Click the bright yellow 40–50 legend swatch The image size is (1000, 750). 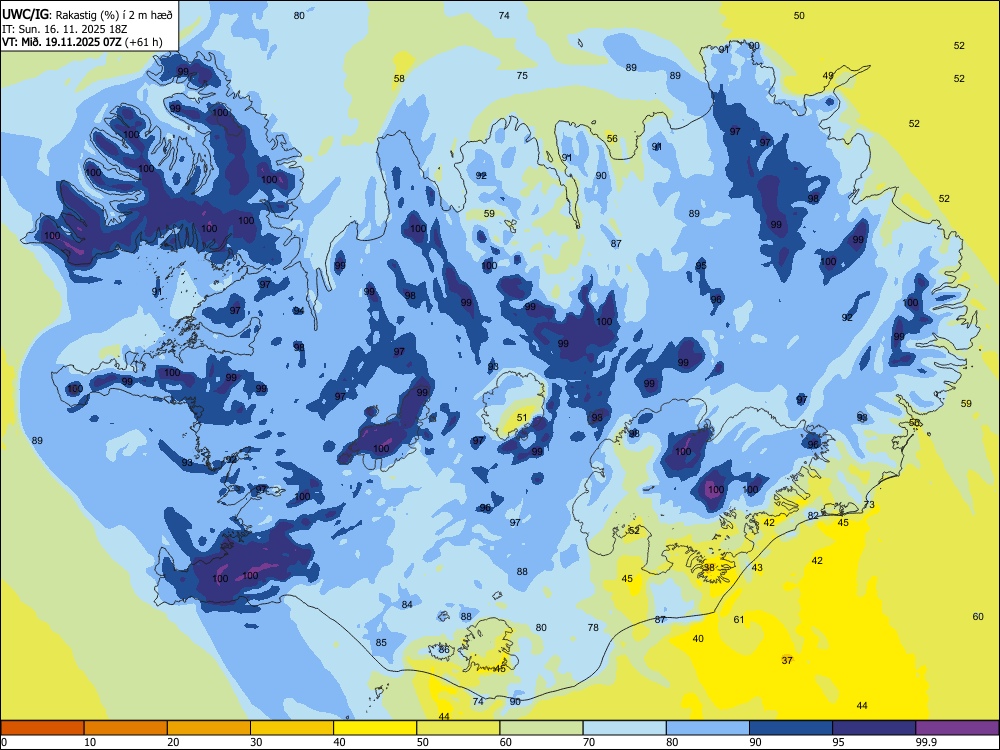pyautogui.click(x=375, y=728)
